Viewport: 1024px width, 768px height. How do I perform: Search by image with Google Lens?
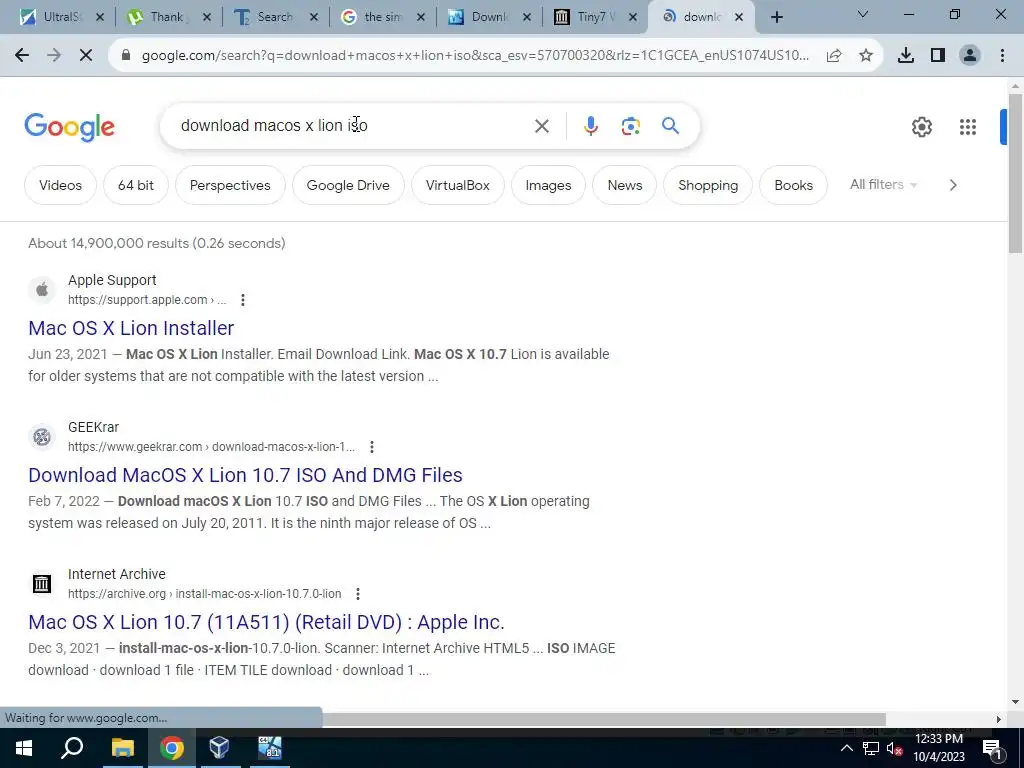[x=630, y=126]
